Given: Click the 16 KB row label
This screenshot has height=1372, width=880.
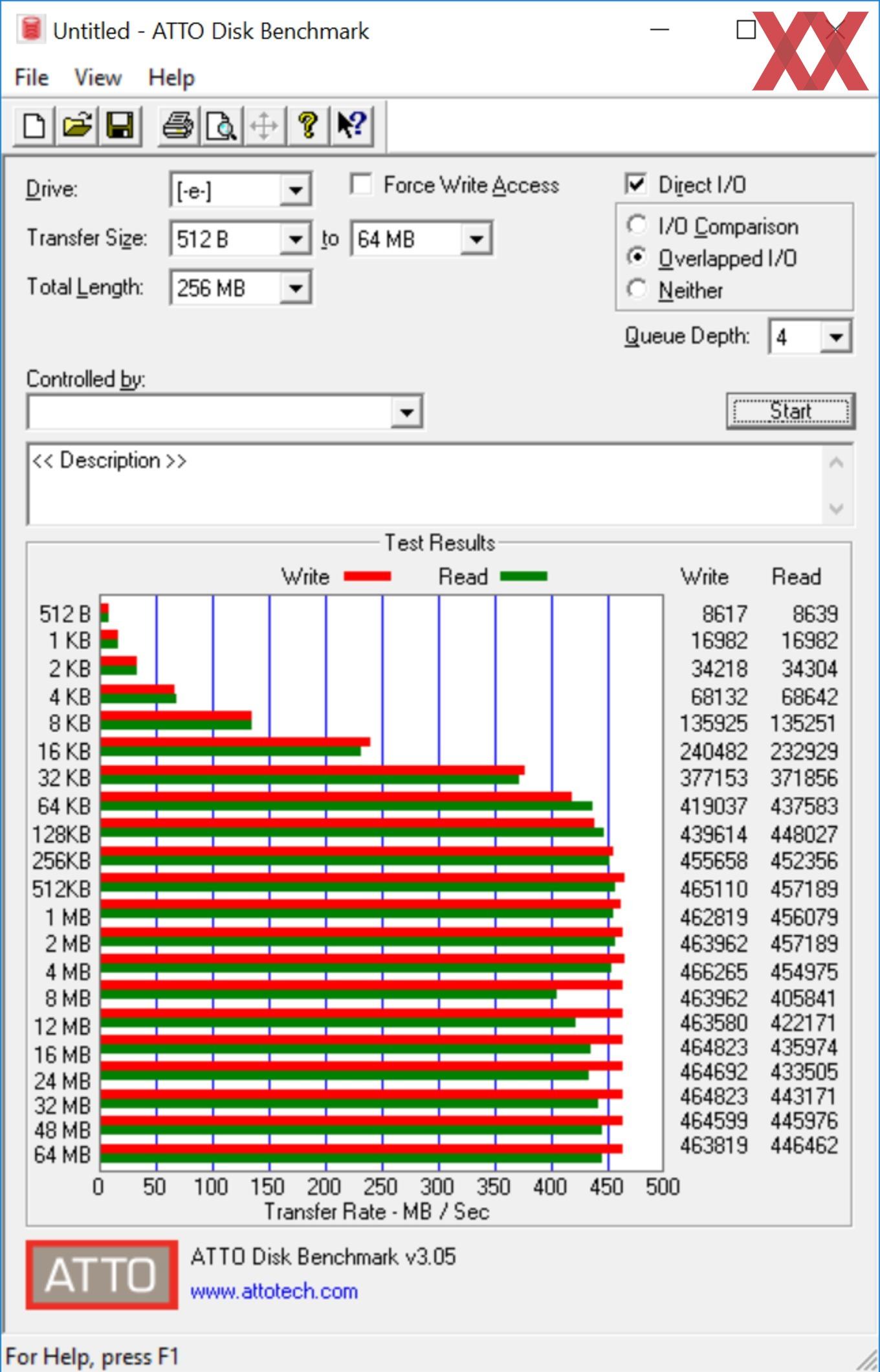Looking at the screenshot, I should pyautogui.click(x=64, y=752).
